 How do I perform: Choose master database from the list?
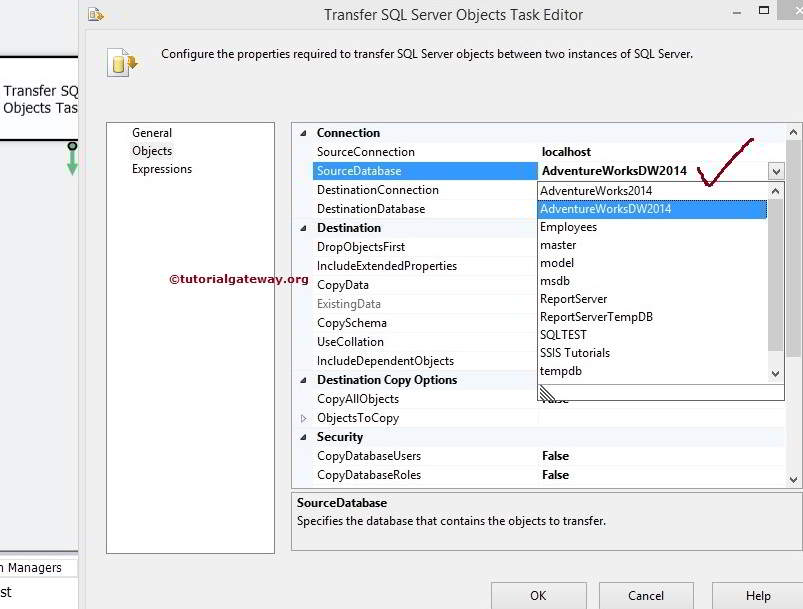pyautogui.click(x=652, y=245)
